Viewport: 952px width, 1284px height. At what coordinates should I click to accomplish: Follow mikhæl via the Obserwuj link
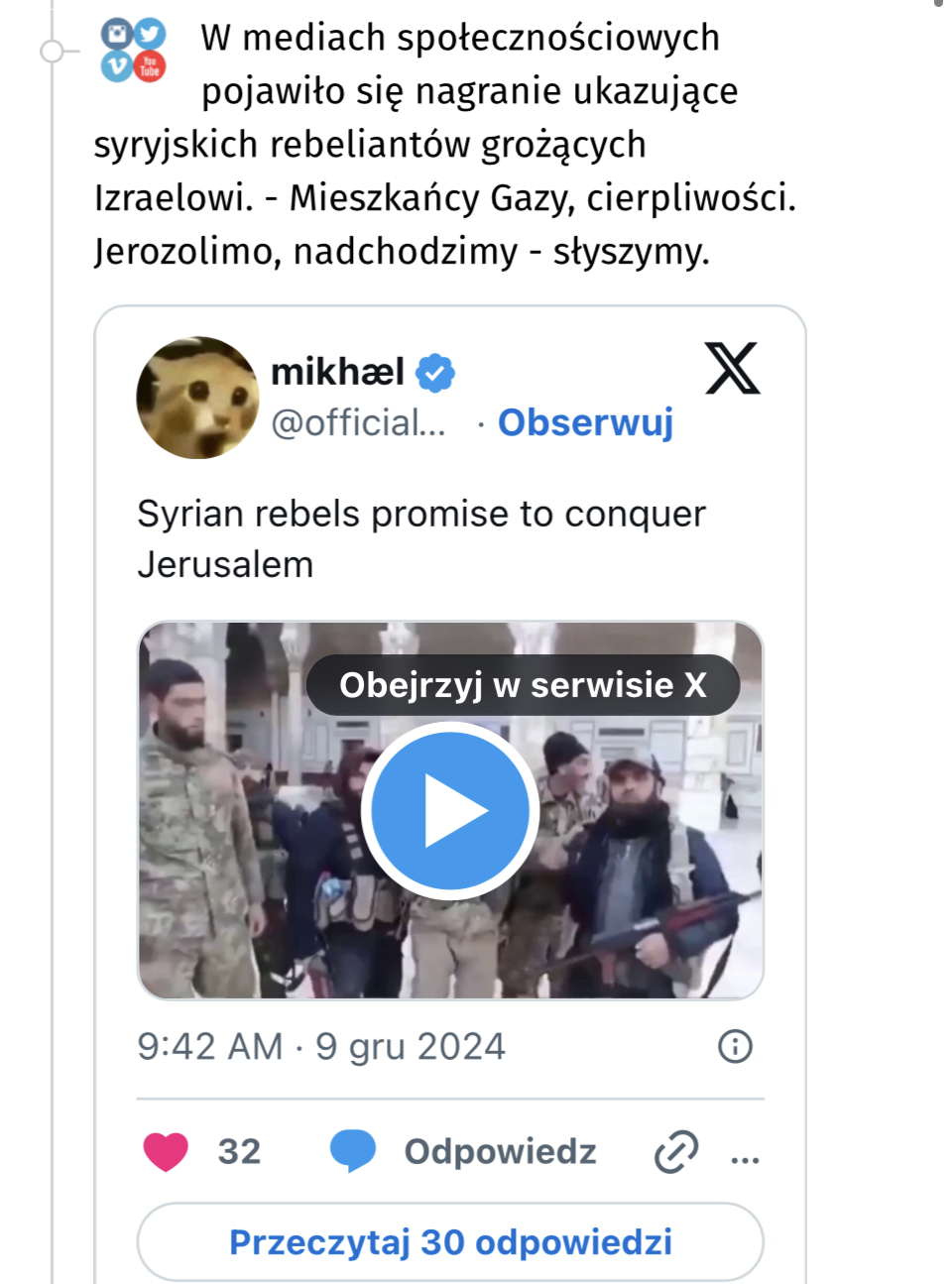tap(585, 422)
